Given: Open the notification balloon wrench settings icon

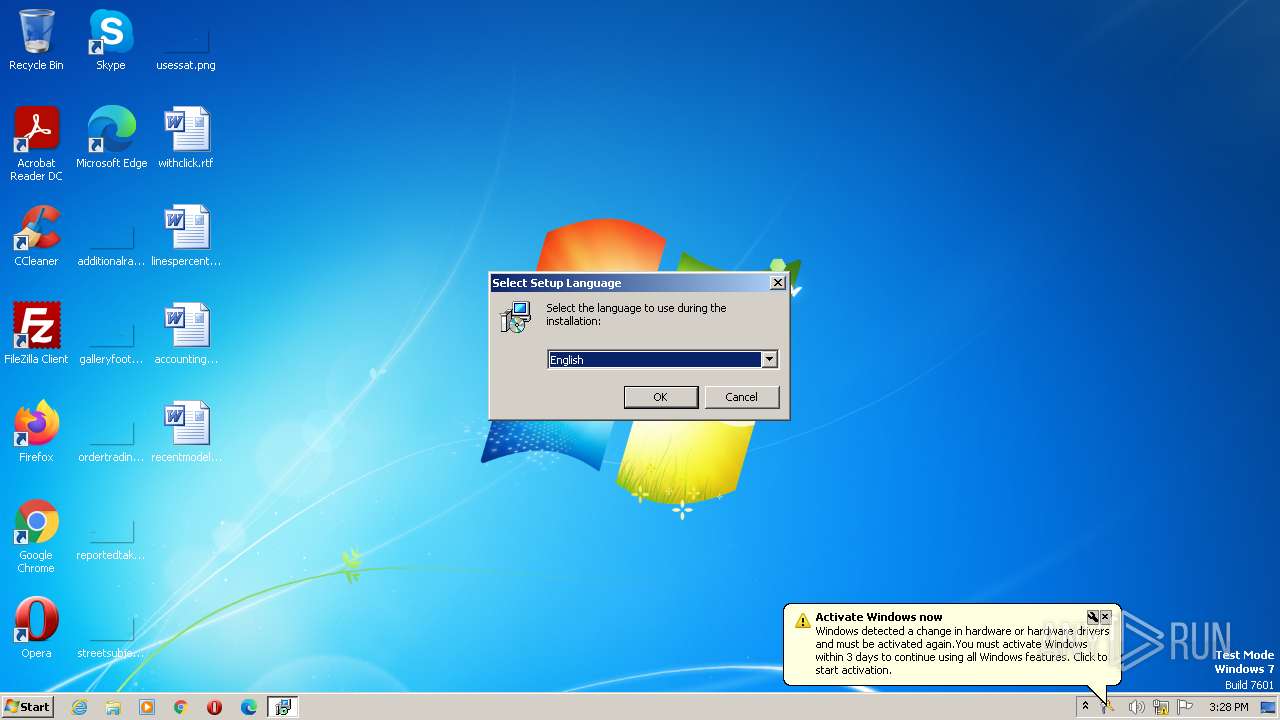Looking at the screenshot, I should pos(1093,617).
